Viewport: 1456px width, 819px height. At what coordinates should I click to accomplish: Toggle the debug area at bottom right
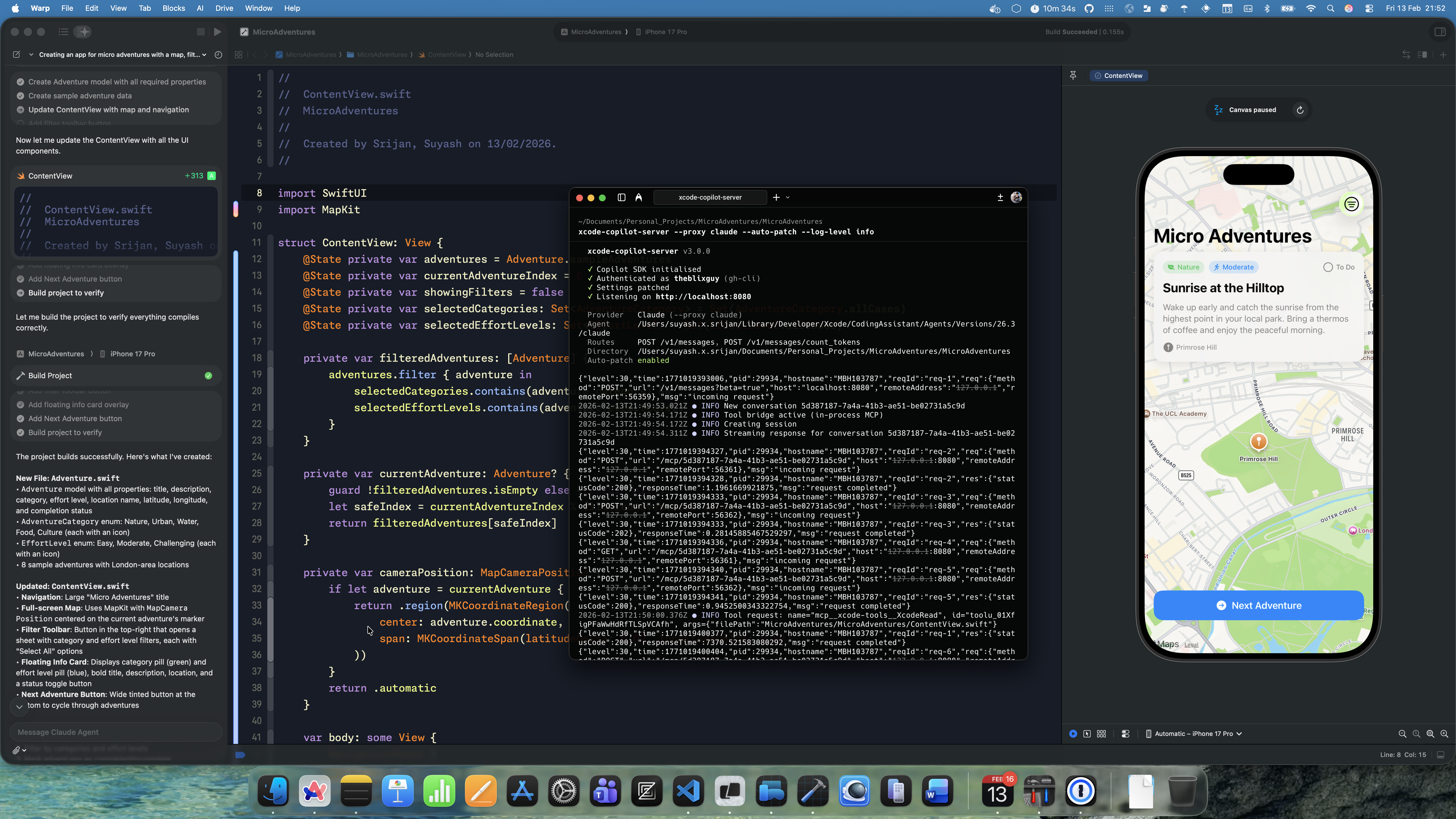coord(1441,754)
